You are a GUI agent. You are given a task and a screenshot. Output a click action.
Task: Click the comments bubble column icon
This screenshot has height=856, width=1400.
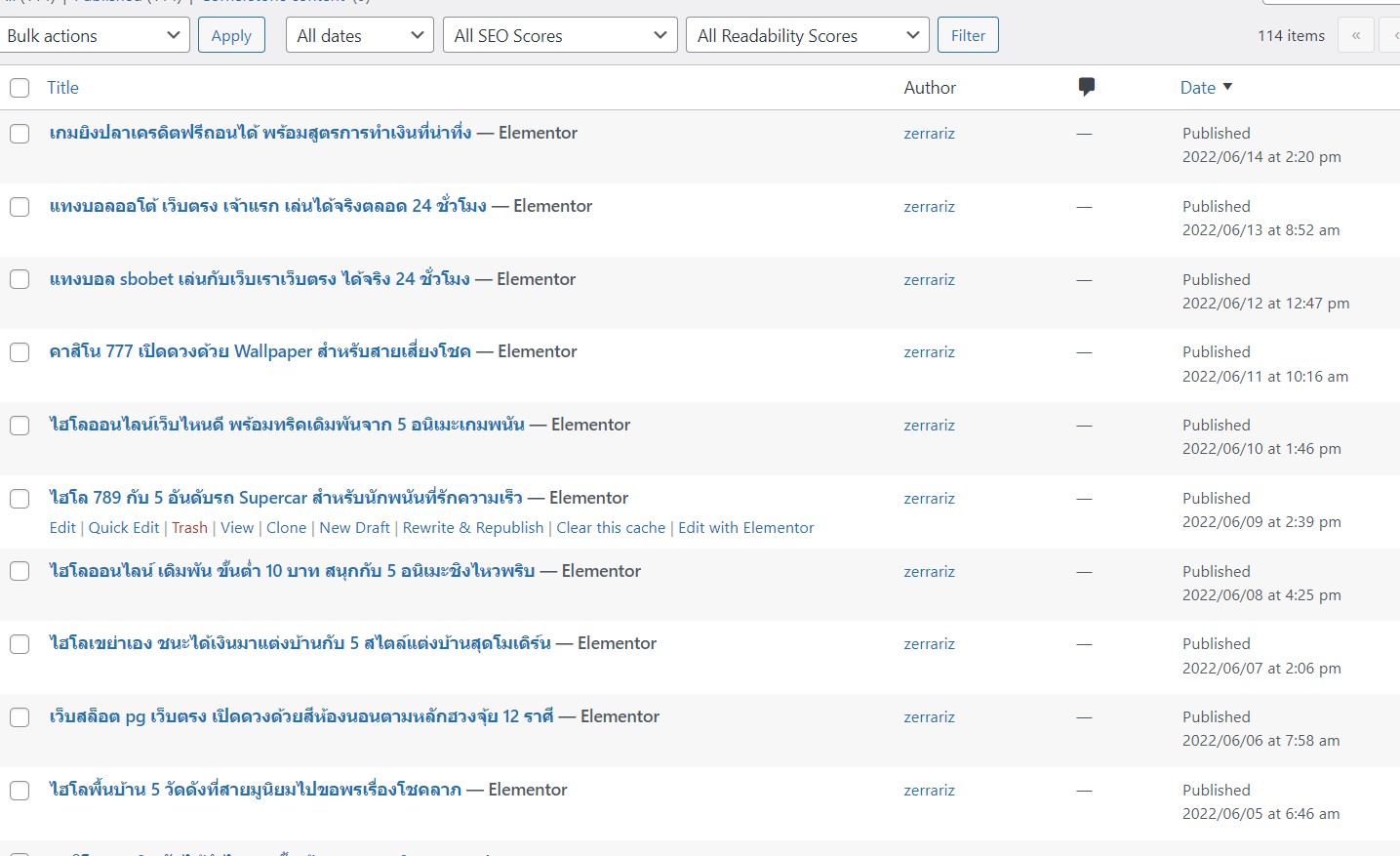(1086, 87)
